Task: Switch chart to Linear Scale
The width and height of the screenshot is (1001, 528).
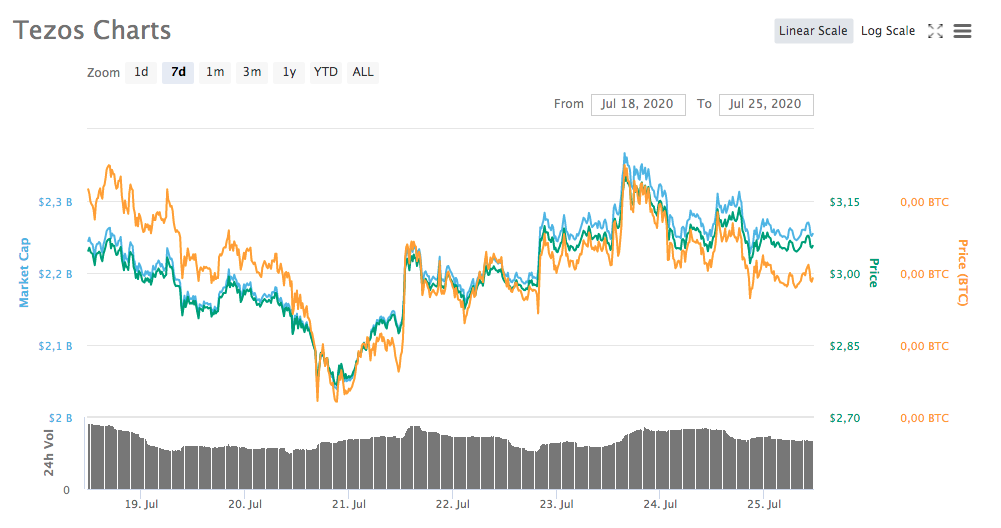Action: click(813, 31)
